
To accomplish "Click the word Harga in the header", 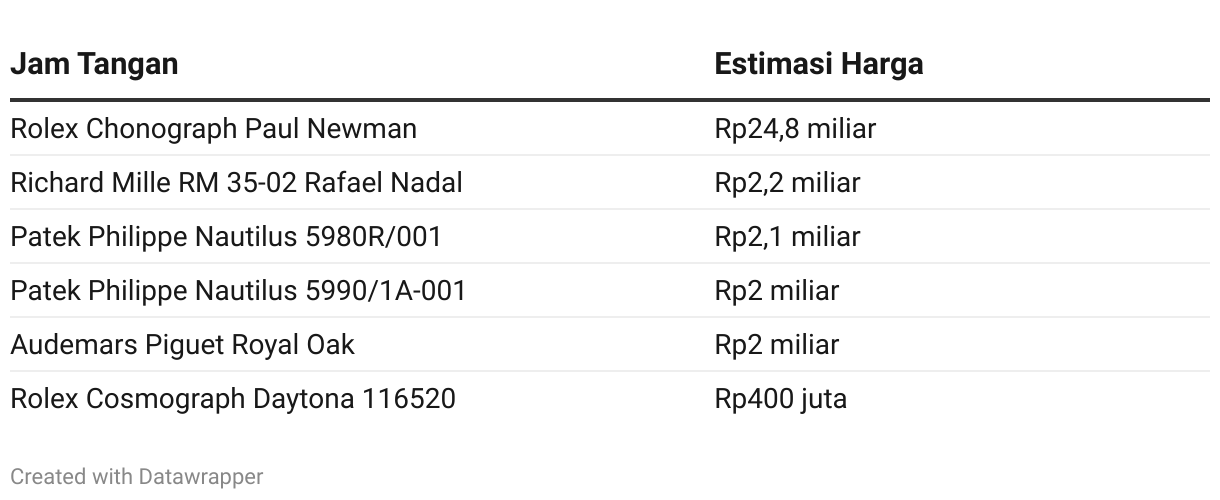I will point(881,64).
